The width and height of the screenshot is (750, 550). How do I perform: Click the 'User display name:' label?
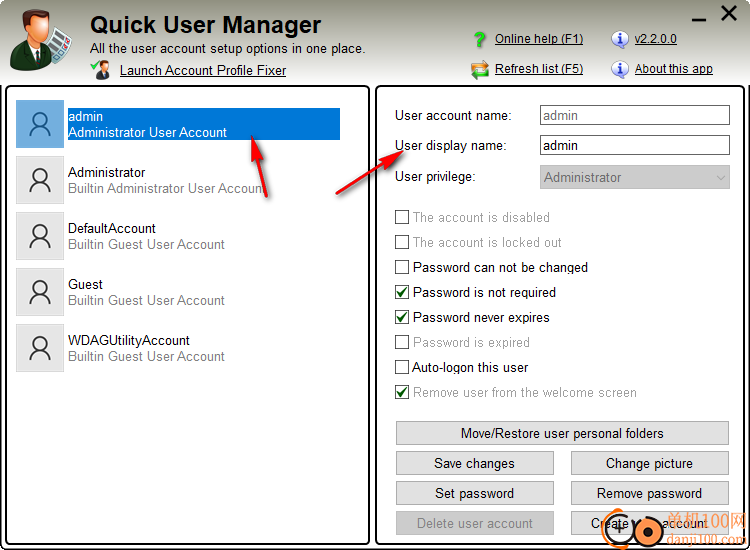(x=451, y=145)
